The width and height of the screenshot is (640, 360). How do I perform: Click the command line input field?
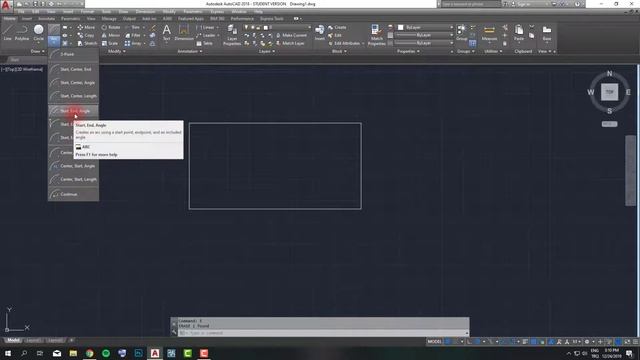click(322, 333)
